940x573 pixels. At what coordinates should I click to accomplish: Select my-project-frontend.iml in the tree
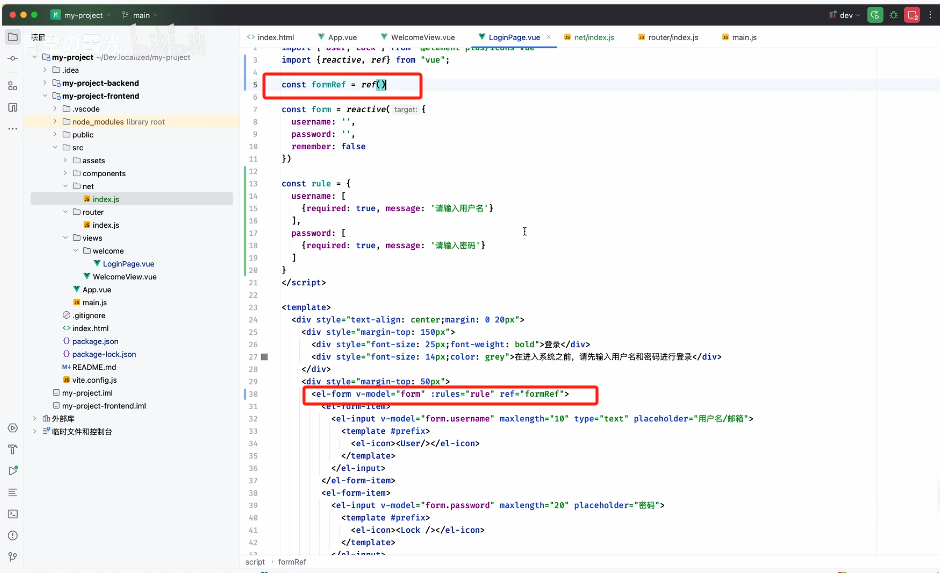(x=100, y=406)
